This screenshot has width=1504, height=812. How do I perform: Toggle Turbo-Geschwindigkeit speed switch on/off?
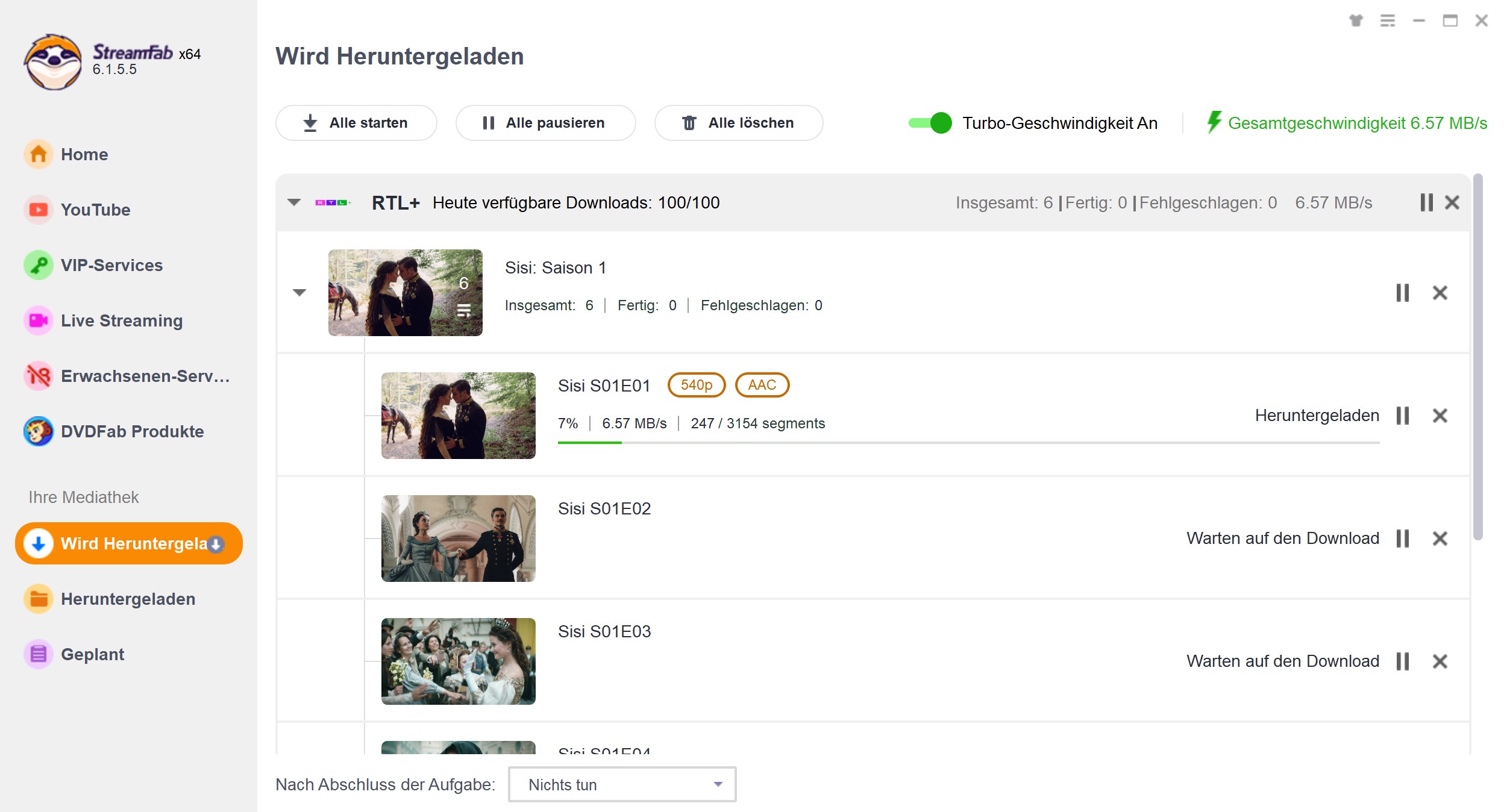pos(930,122)
